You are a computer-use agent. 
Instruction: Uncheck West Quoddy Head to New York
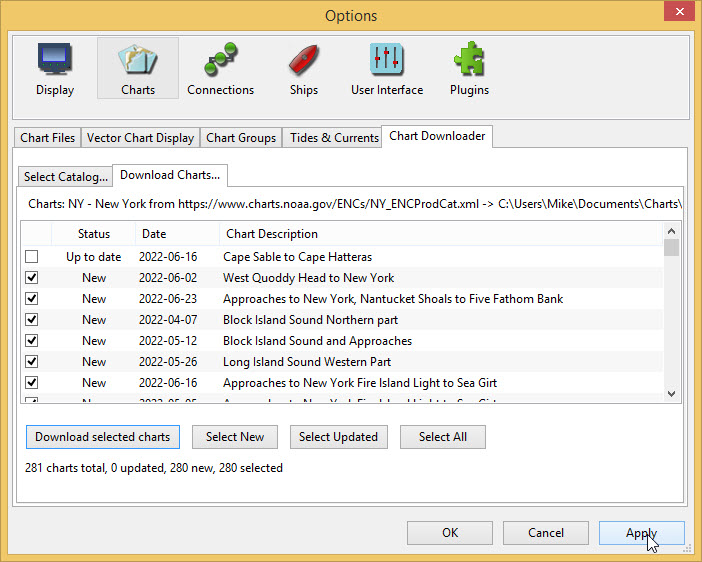click(32, 278)
